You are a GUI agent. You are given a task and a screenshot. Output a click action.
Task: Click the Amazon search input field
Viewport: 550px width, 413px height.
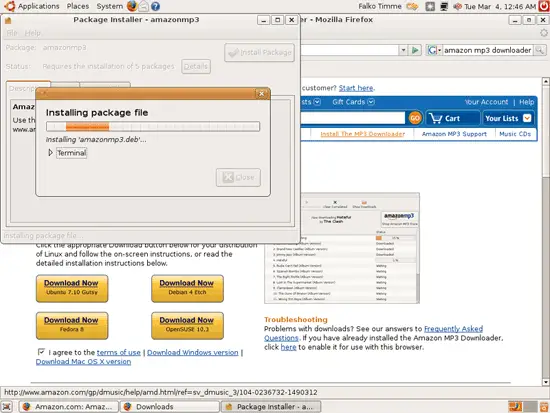tap(353, 118)
